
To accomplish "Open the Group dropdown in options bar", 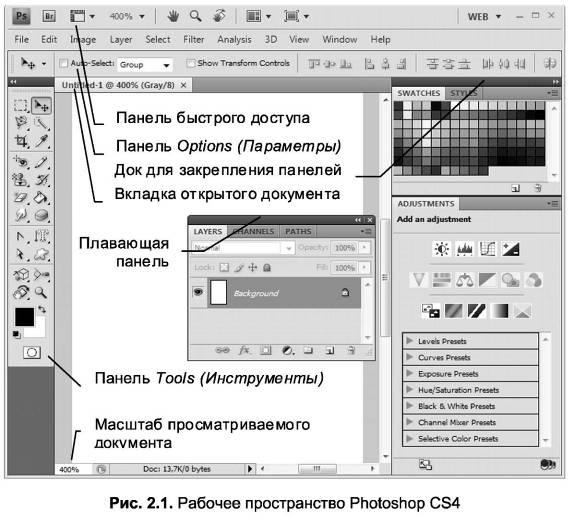I will [145, 65].
